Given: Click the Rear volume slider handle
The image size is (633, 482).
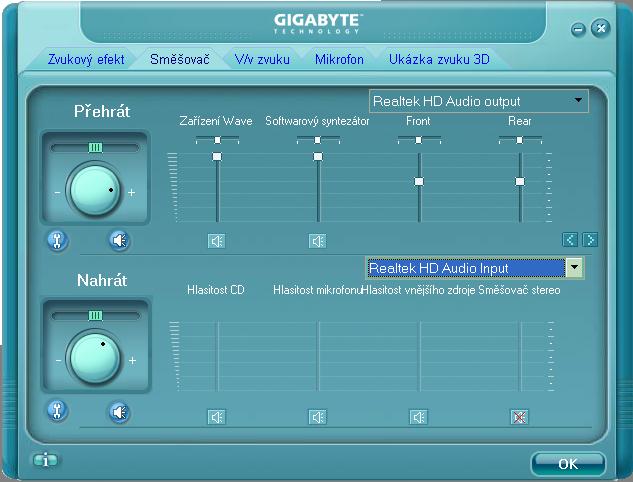Looking at the screenshot, I should [x=520, y=182].
